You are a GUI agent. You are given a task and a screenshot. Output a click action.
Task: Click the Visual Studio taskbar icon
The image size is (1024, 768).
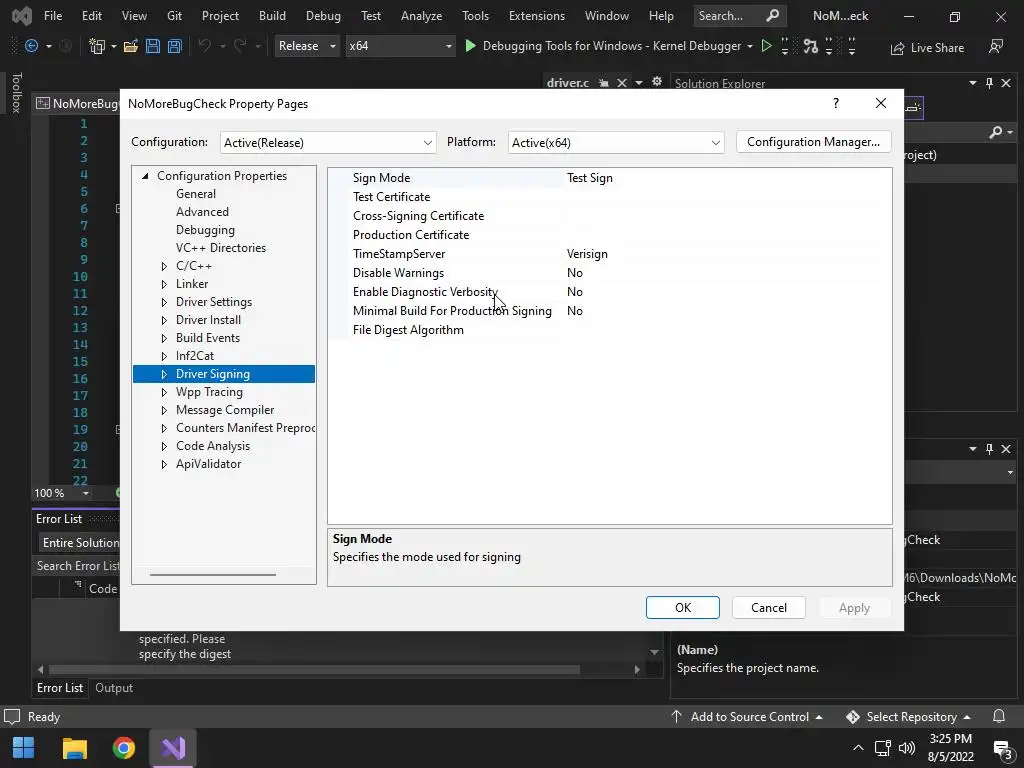click(x=173, y=748)
